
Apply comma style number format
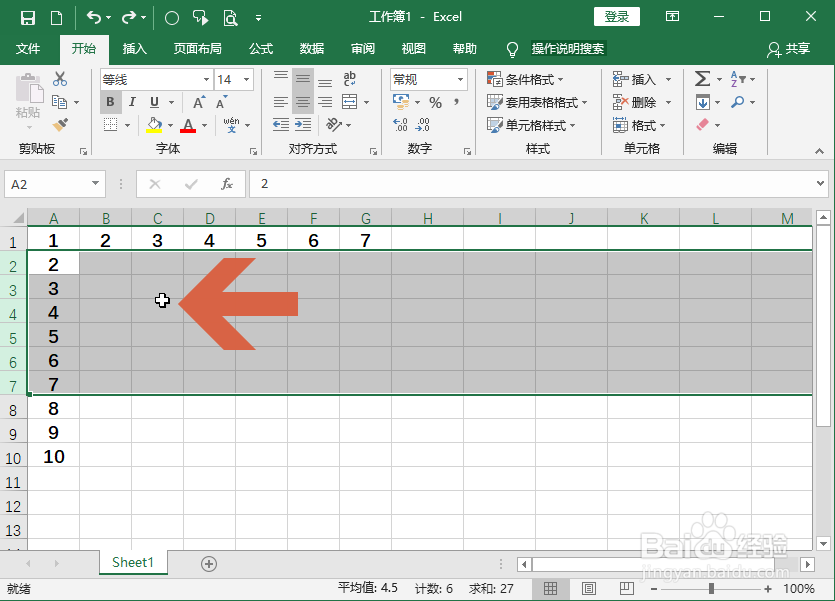(x=456, y=102)
